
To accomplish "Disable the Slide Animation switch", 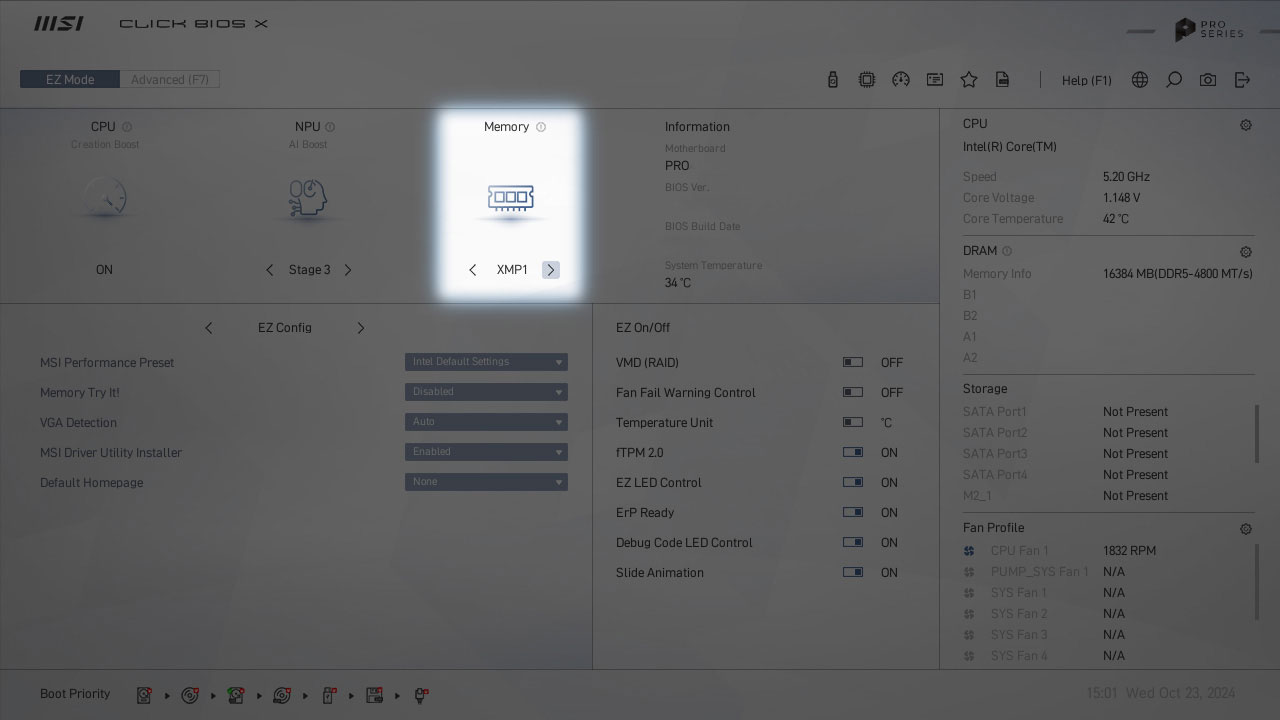I will tap(852, 573).
